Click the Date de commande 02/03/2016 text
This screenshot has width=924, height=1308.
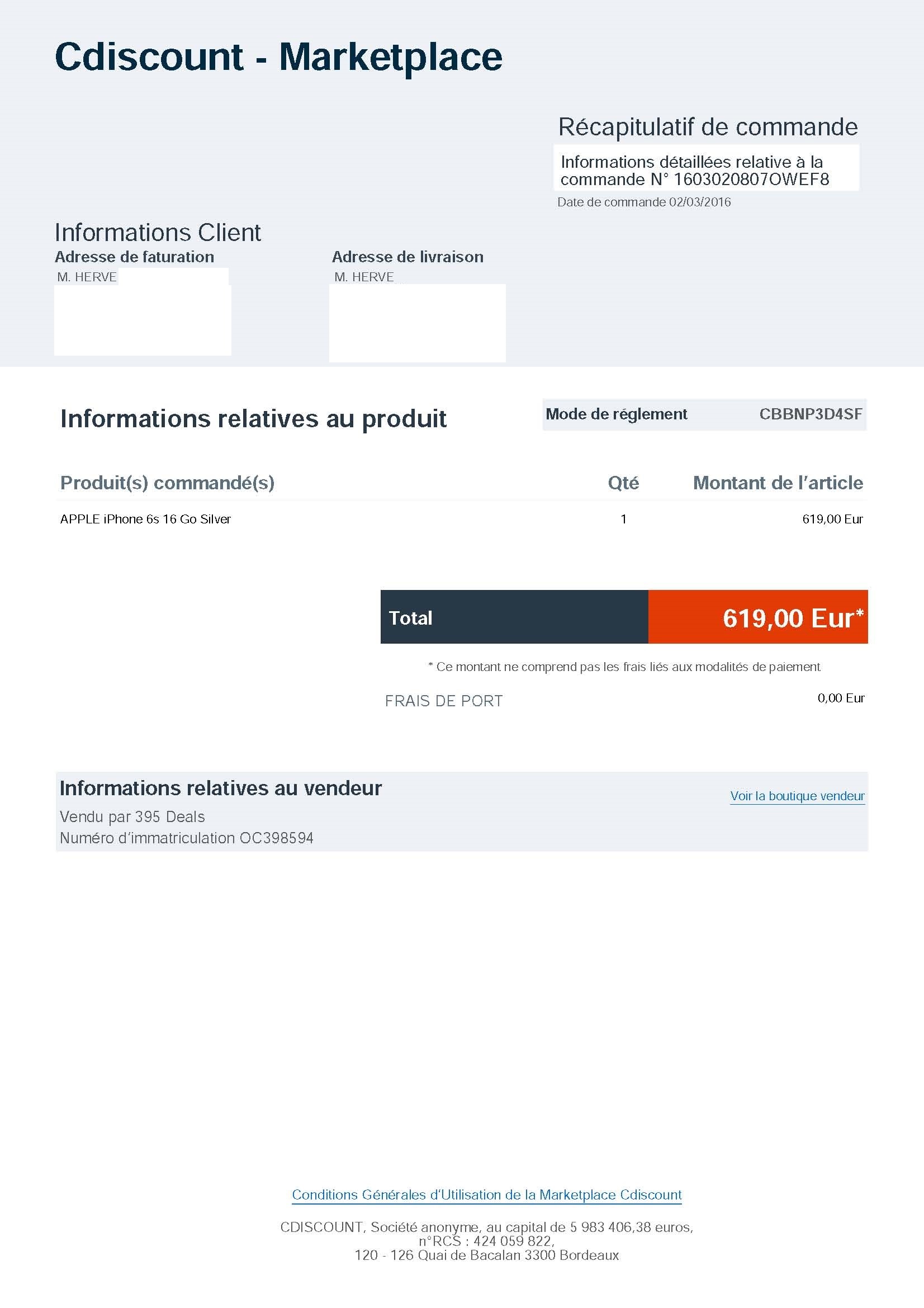(x=644, y=202)
